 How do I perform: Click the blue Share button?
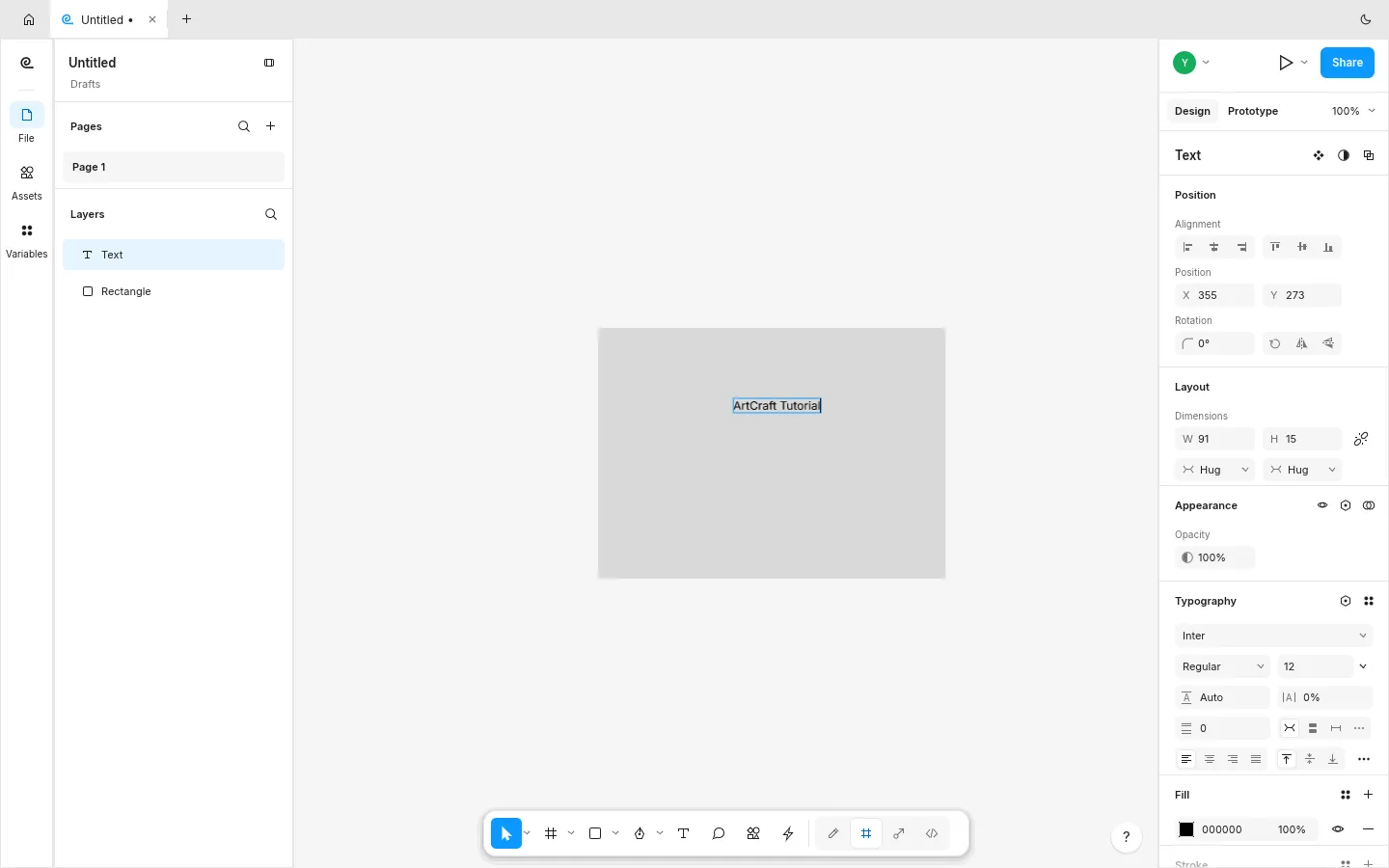1348,63
